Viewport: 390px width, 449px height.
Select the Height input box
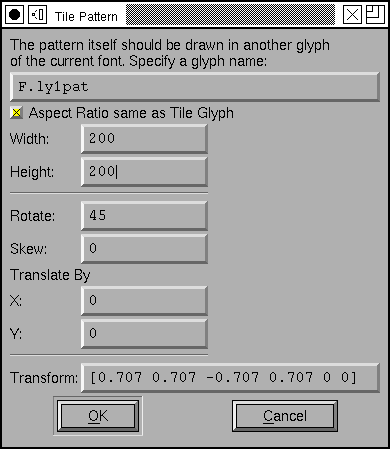click(x=144, y=172)
